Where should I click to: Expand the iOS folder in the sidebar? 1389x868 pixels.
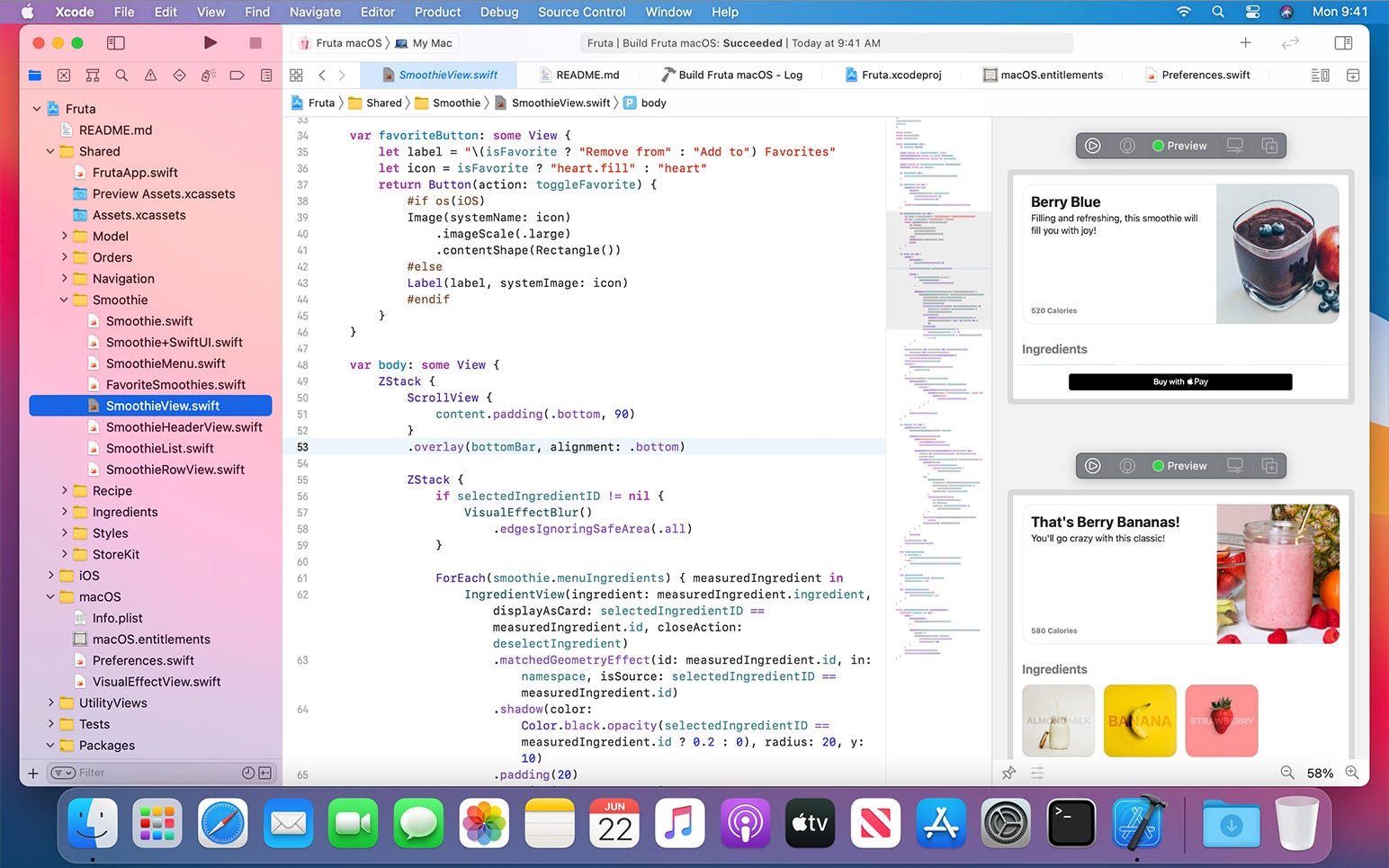(x=51, y=575)
